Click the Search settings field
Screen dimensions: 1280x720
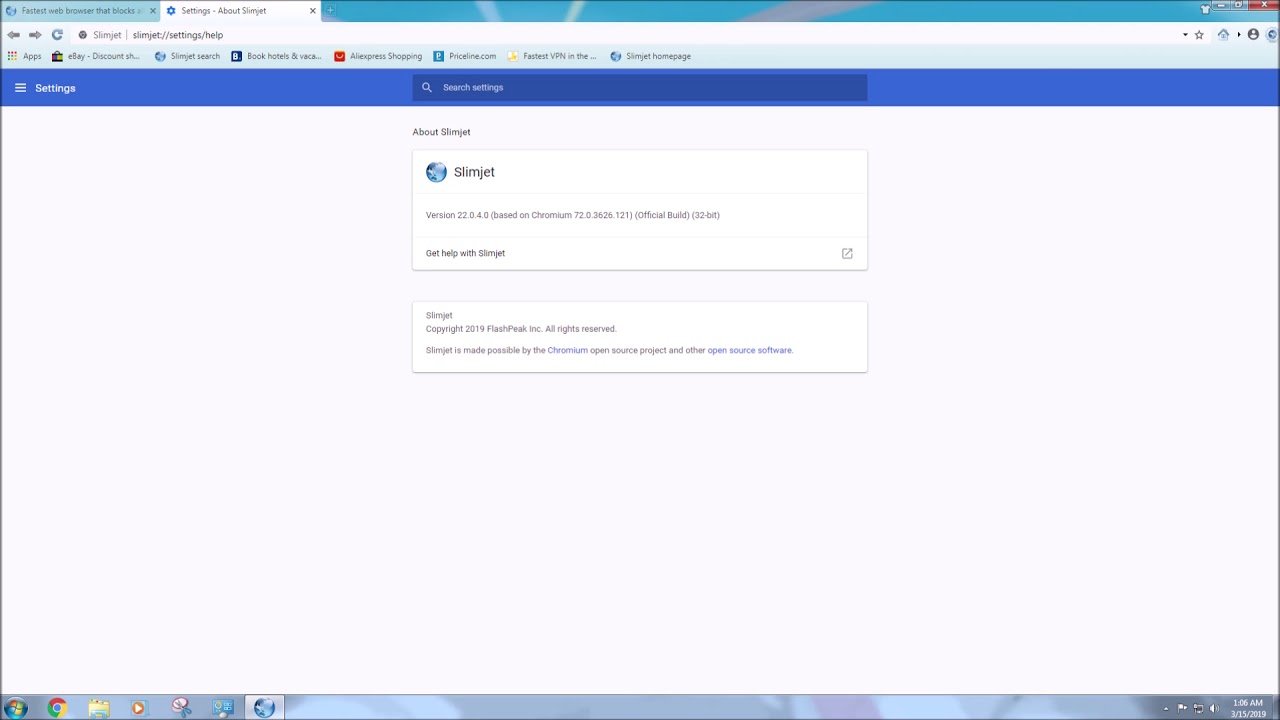pyautogui.click(x=640, y=87)
